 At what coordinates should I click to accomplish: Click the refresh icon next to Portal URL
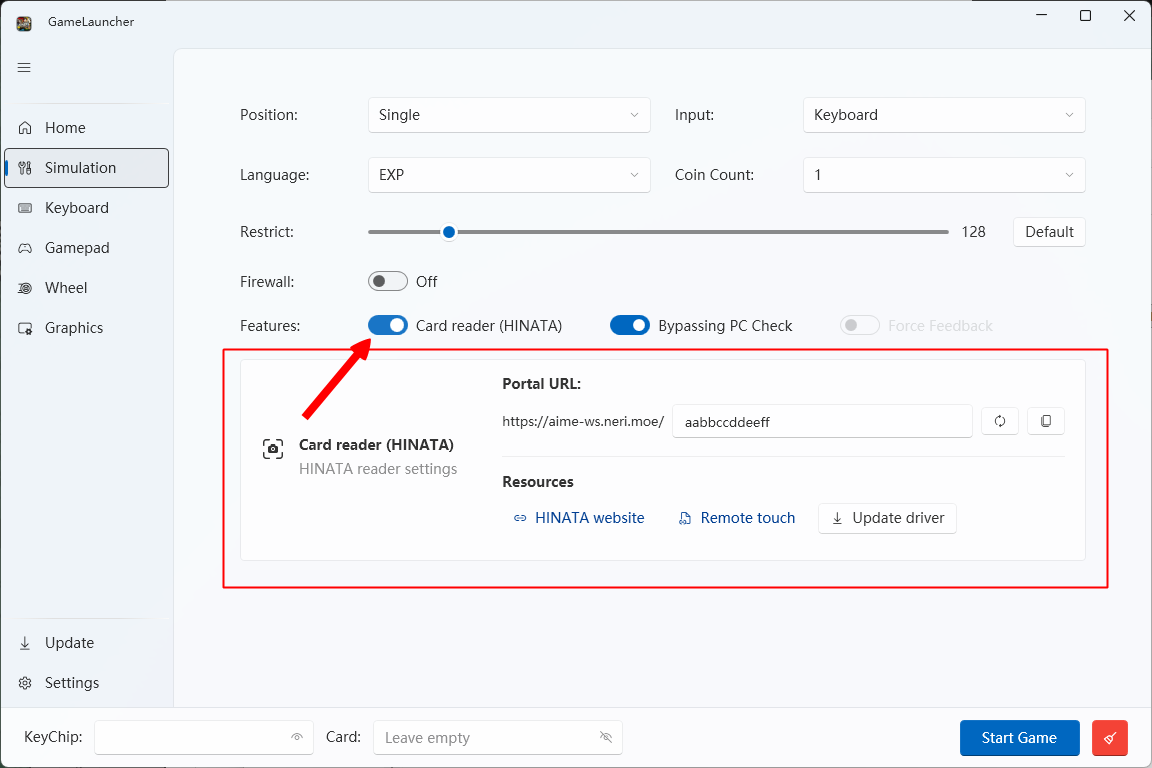[1000, 421]
